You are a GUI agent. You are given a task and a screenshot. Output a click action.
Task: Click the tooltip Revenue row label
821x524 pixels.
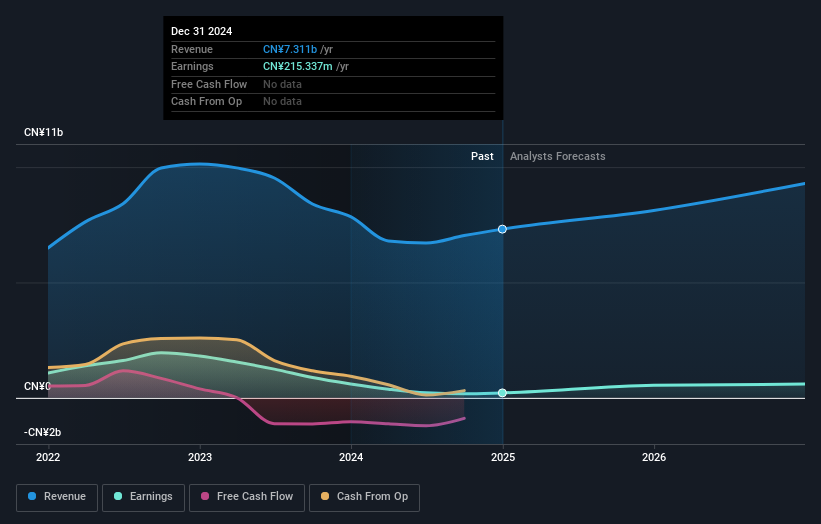(192, 49)
